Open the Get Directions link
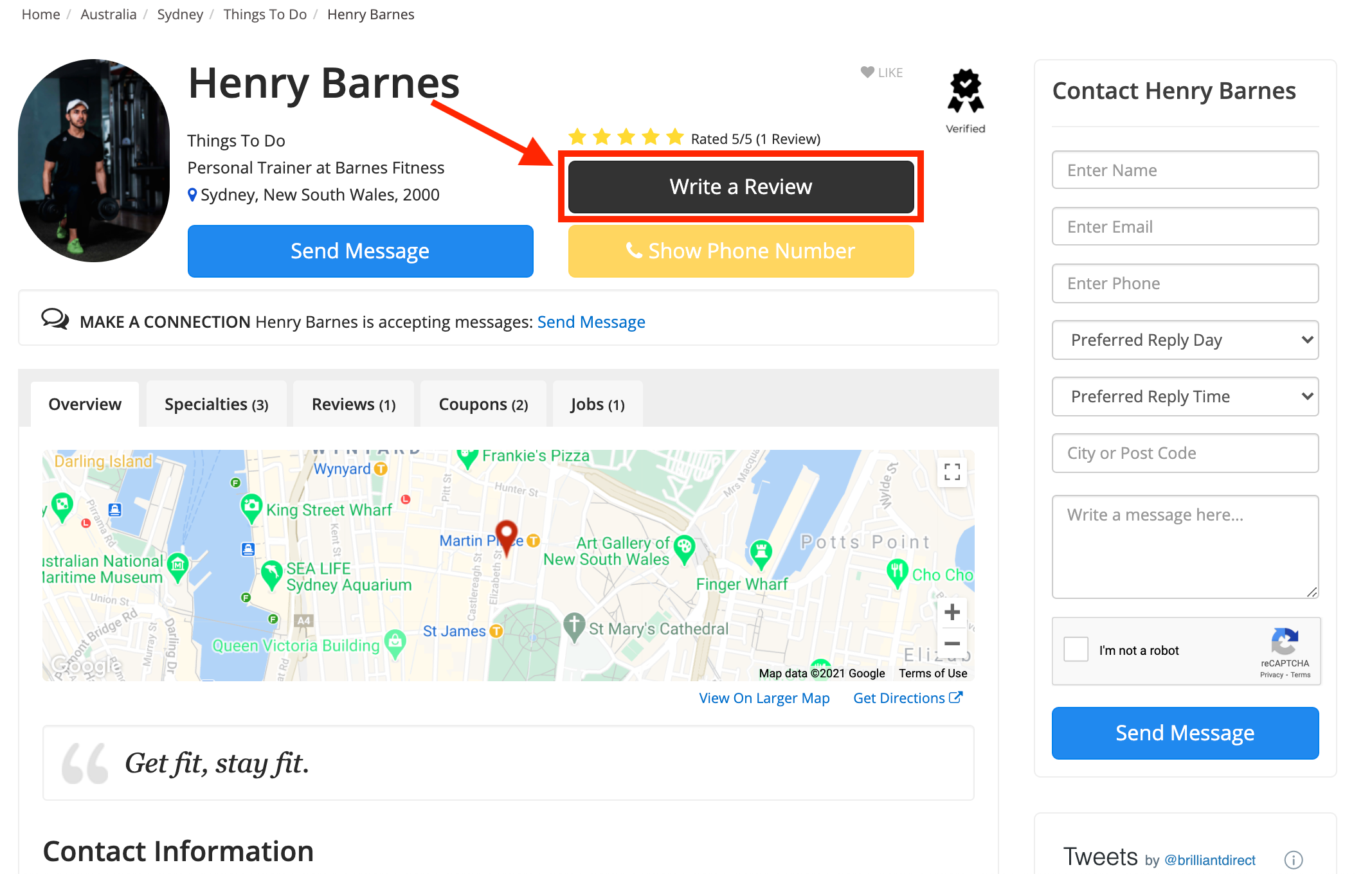The height and width of the screenshot is (874, 1372). point(907,698)
